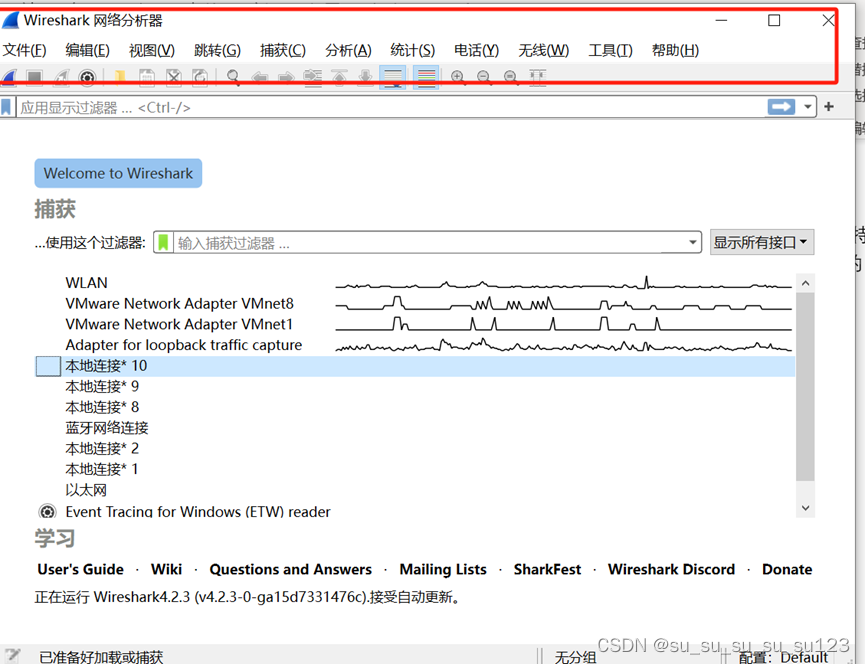This screenshot has width=865, height=664.
Task: Zoom out the main window text
Action: point(484,77)
